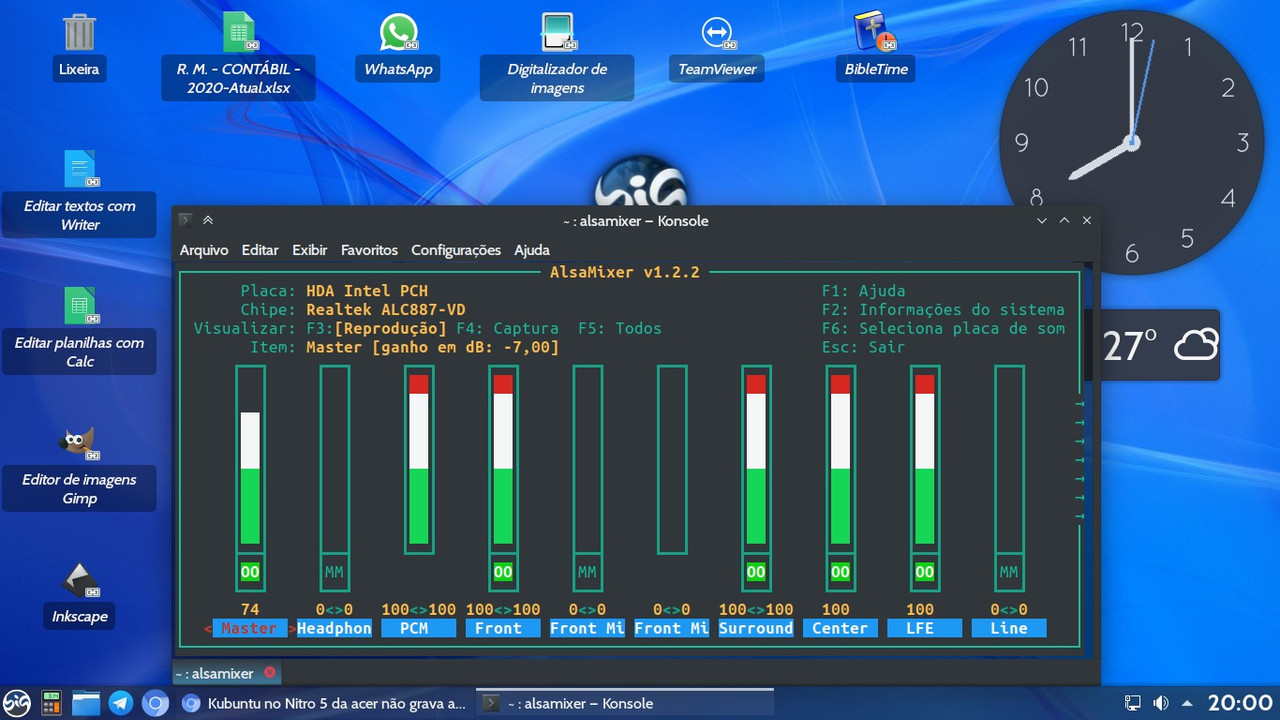The height and width of the screenshot is (720, 1280).
Task: Select the alsamixer tab in Konsole
Action: 228,673
